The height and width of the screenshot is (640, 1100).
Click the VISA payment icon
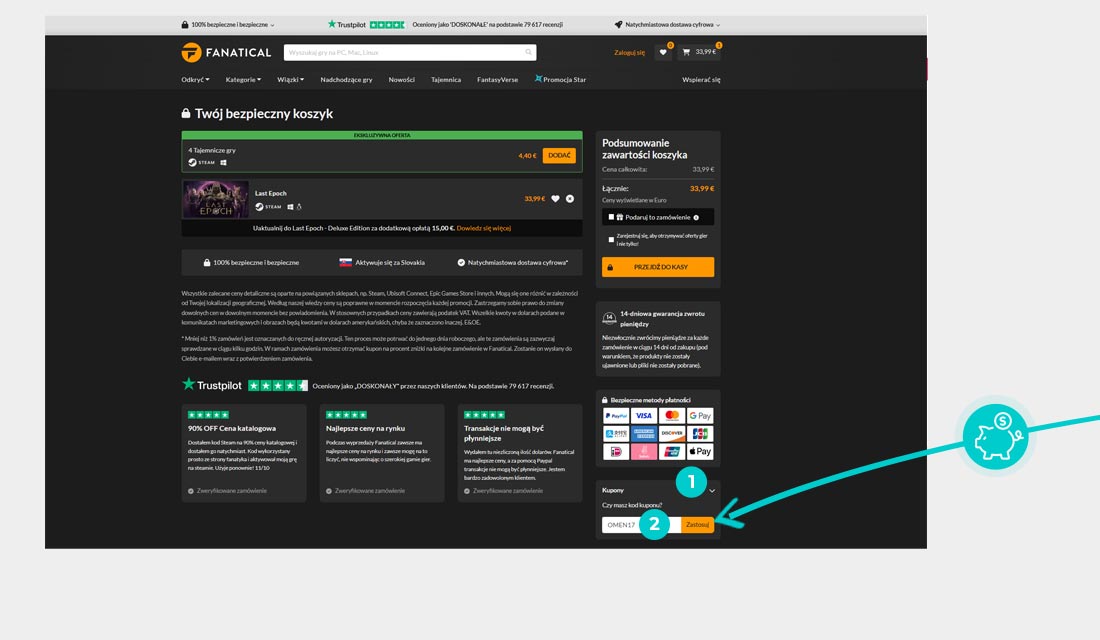(644, 415)
